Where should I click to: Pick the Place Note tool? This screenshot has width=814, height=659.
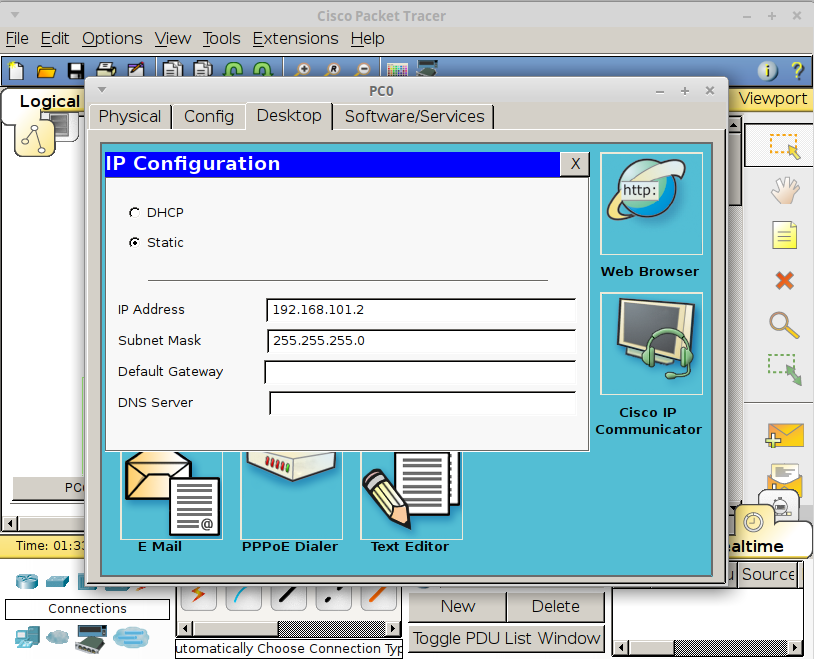(x=784, y=235)
